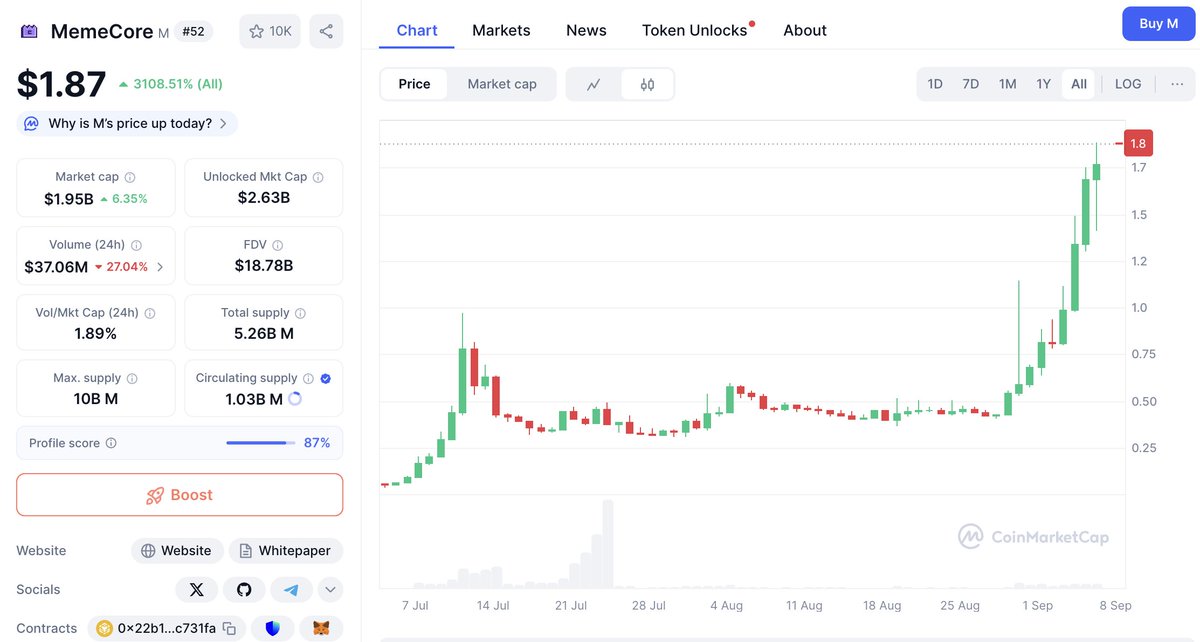Open chart more options ellipsis
This screenshot has height=642, width=1200.
point(1176,84)
